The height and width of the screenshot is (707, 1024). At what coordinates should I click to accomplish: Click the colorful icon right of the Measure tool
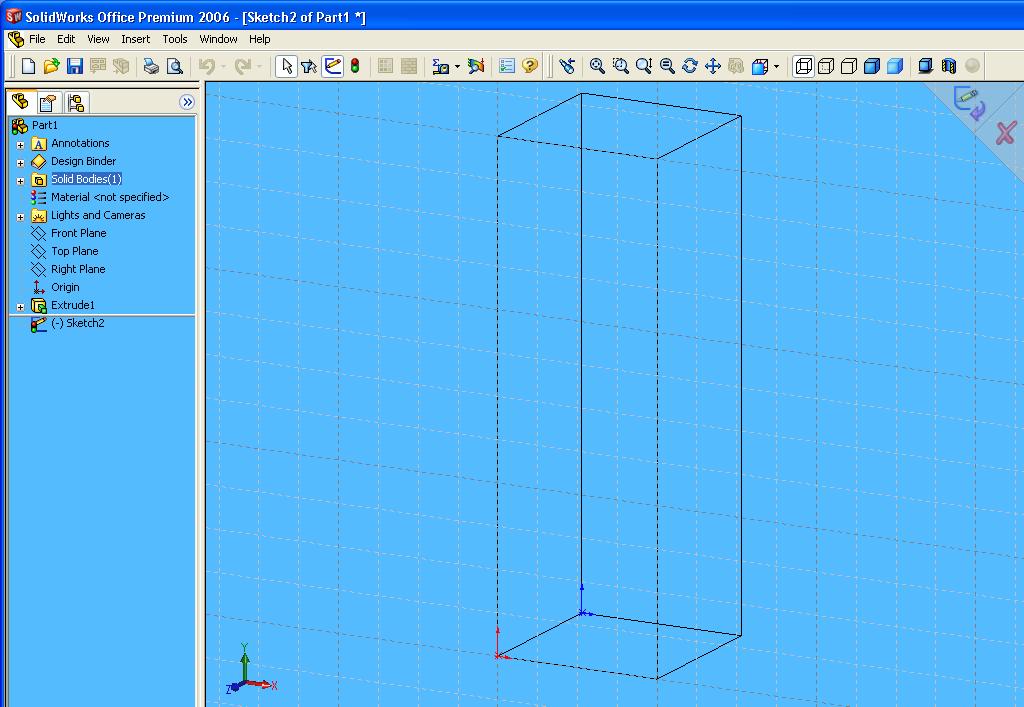(476, 66)
